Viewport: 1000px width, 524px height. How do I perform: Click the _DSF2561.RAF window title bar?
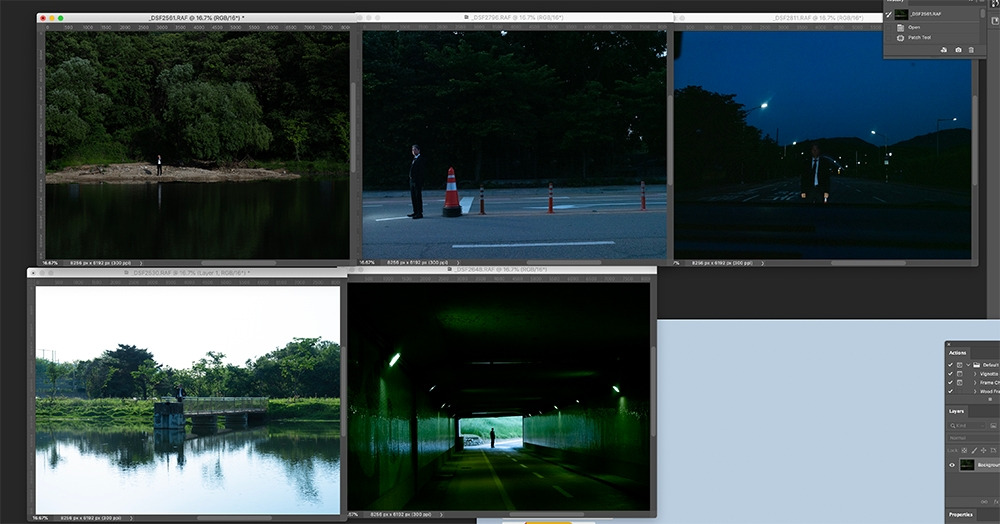pyautogui.click(x=196, y=18)
